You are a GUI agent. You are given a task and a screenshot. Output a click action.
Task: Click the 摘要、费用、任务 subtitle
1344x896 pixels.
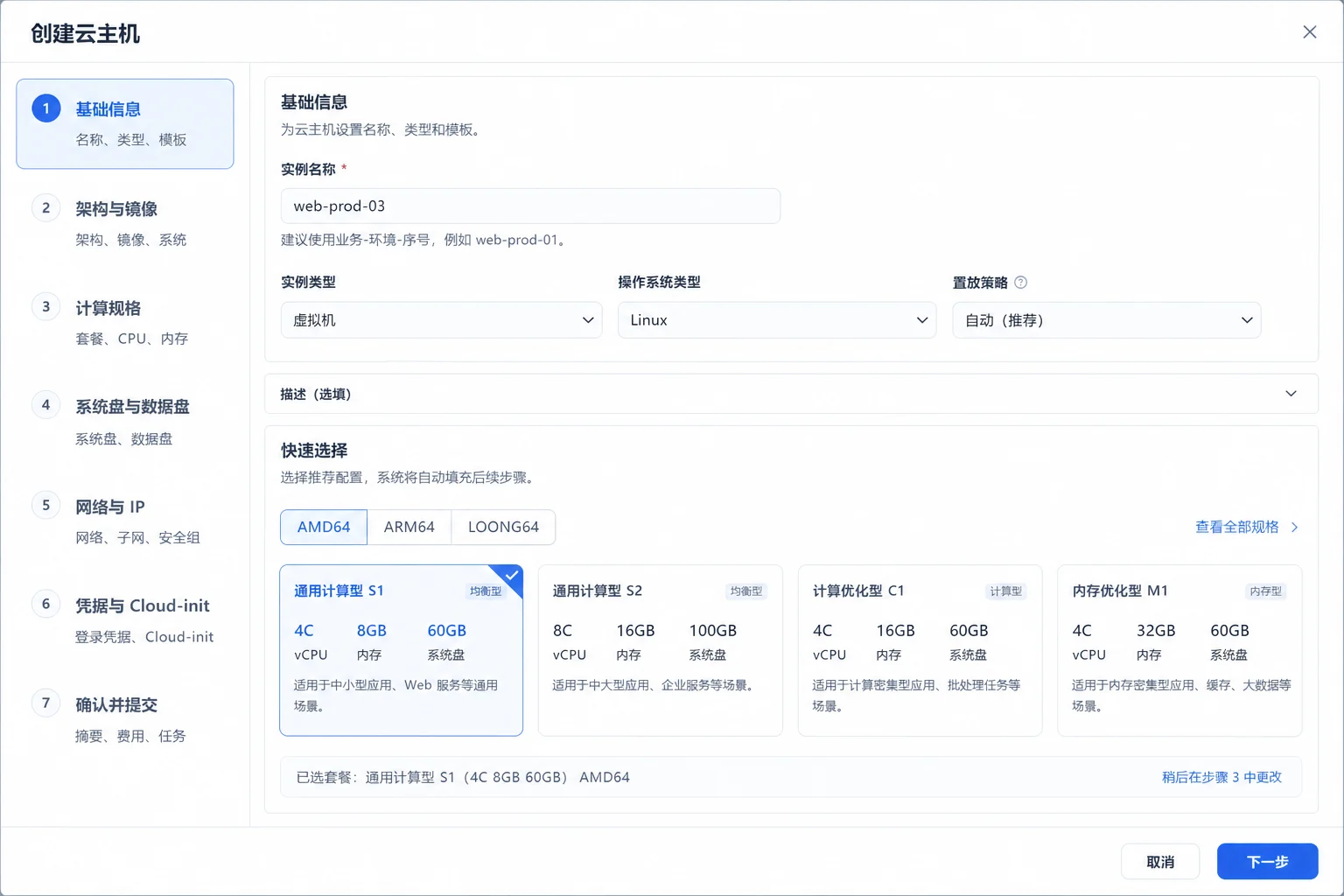(130, 736)
